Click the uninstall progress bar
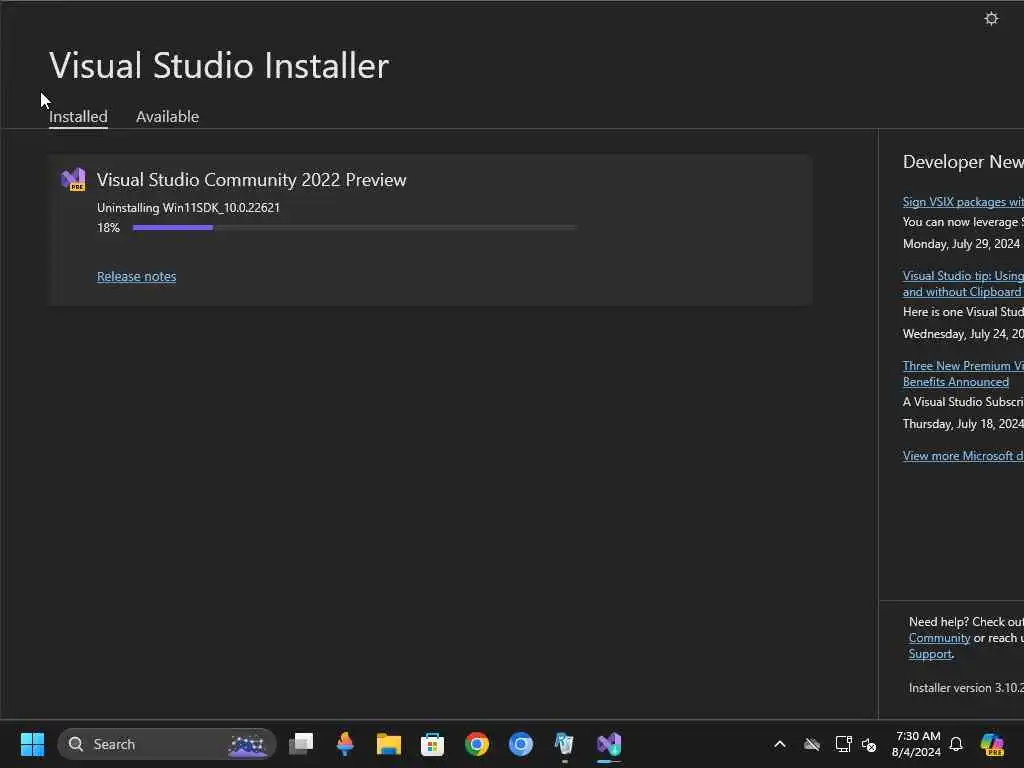This screenshot has height=768, width=1024. (x=355, y=227)
